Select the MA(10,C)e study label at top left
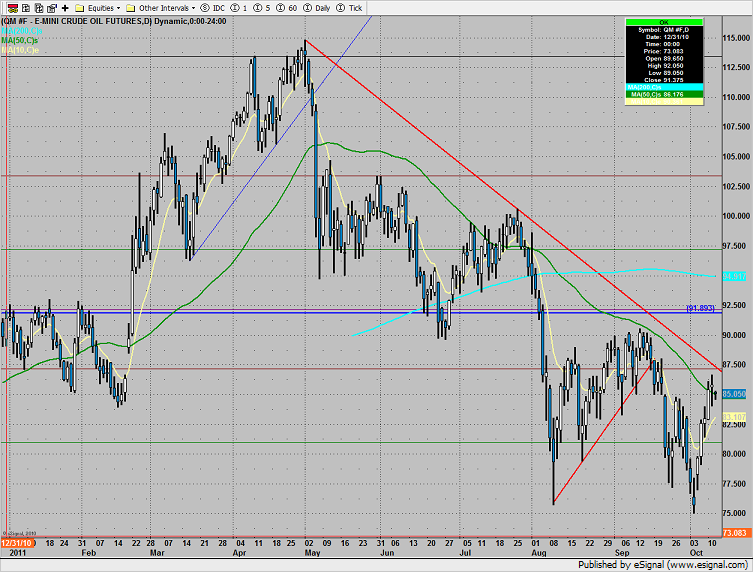This screenshot has width=753, height=572. click(x=20, y=50)
